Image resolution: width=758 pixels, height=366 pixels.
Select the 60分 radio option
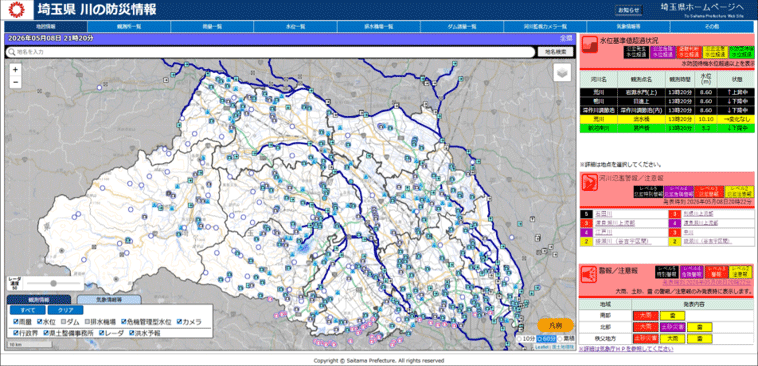540,338
